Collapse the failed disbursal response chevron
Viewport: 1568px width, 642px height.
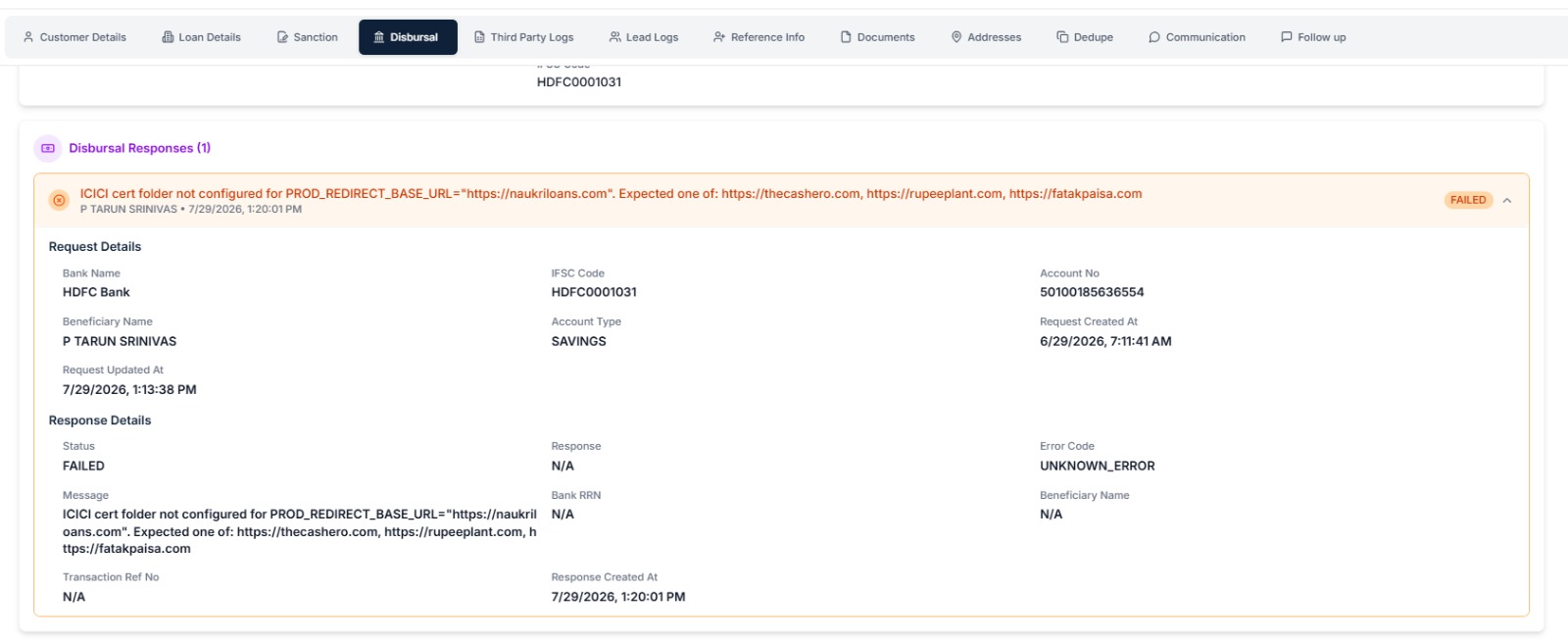tap(1507, 200)
